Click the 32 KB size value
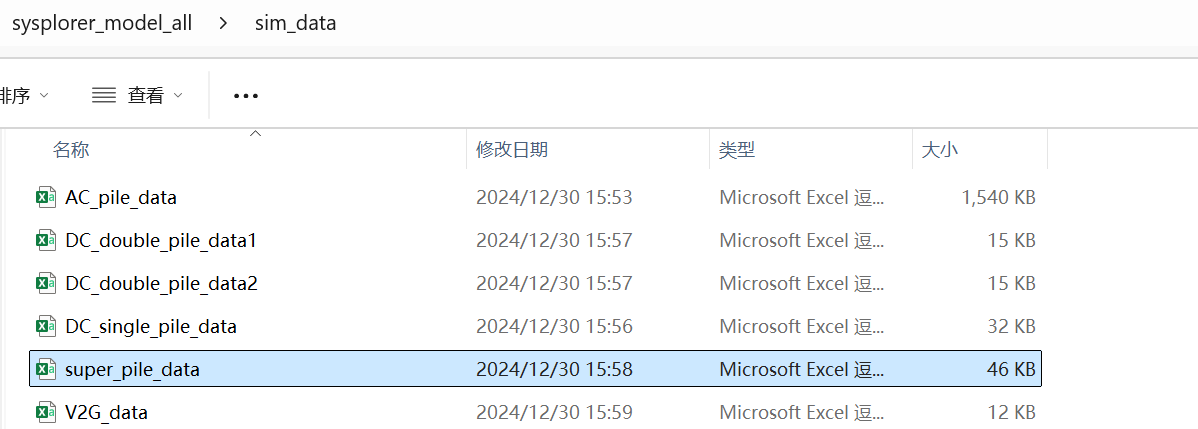 (1012, 327)
